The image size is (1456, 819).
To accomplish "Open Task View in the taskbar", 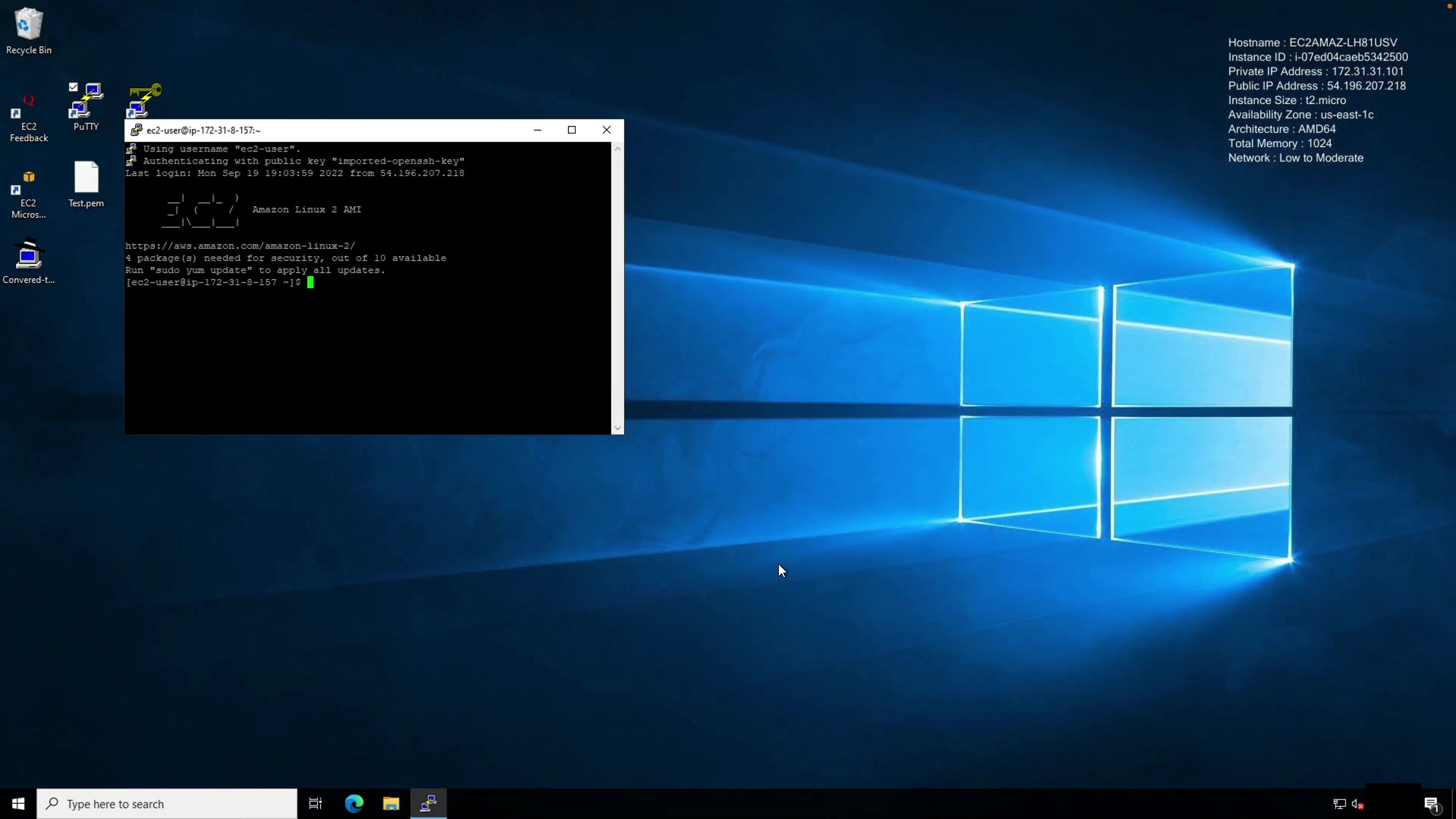I will pyautogui.click(x=315, y=804).
